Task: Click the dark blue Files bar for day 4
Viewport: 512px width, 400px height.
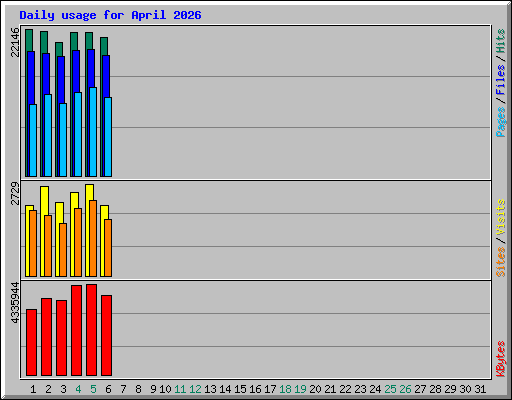Action: [x=76, y=71]
